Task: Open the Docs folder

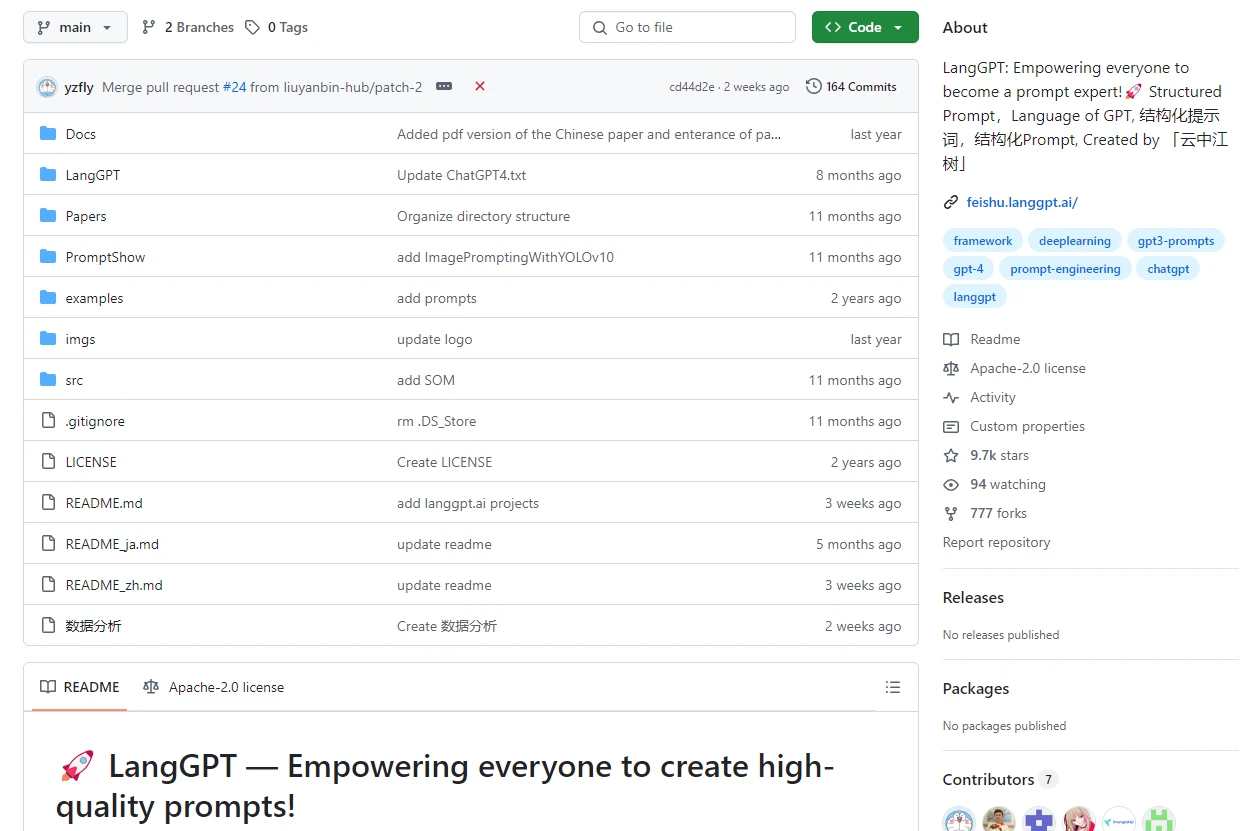Action: click(x=80, y=134)
